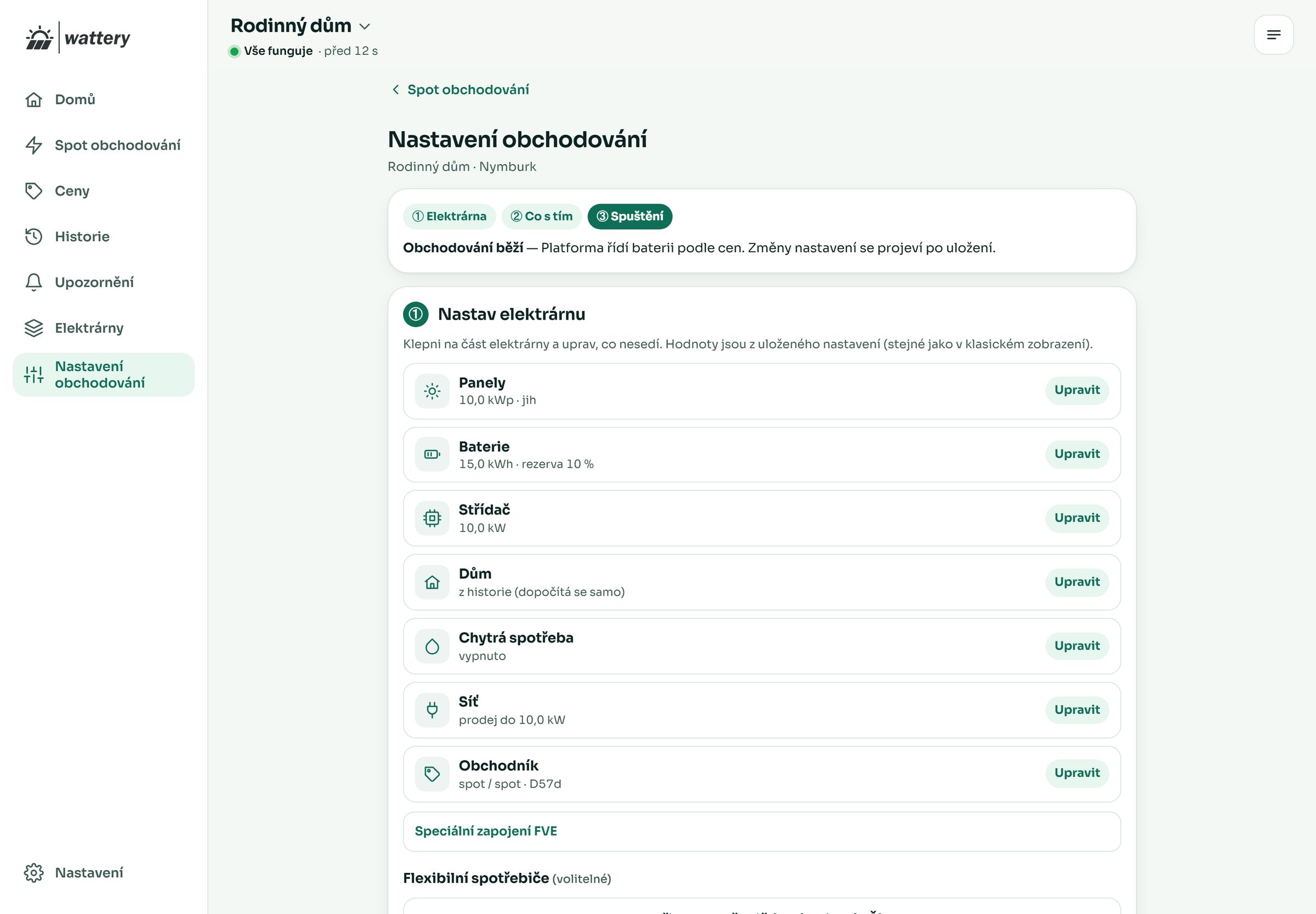
Task: Click the Nastavení gear icon
Action: pyautogui.click(x=34, y=873)
